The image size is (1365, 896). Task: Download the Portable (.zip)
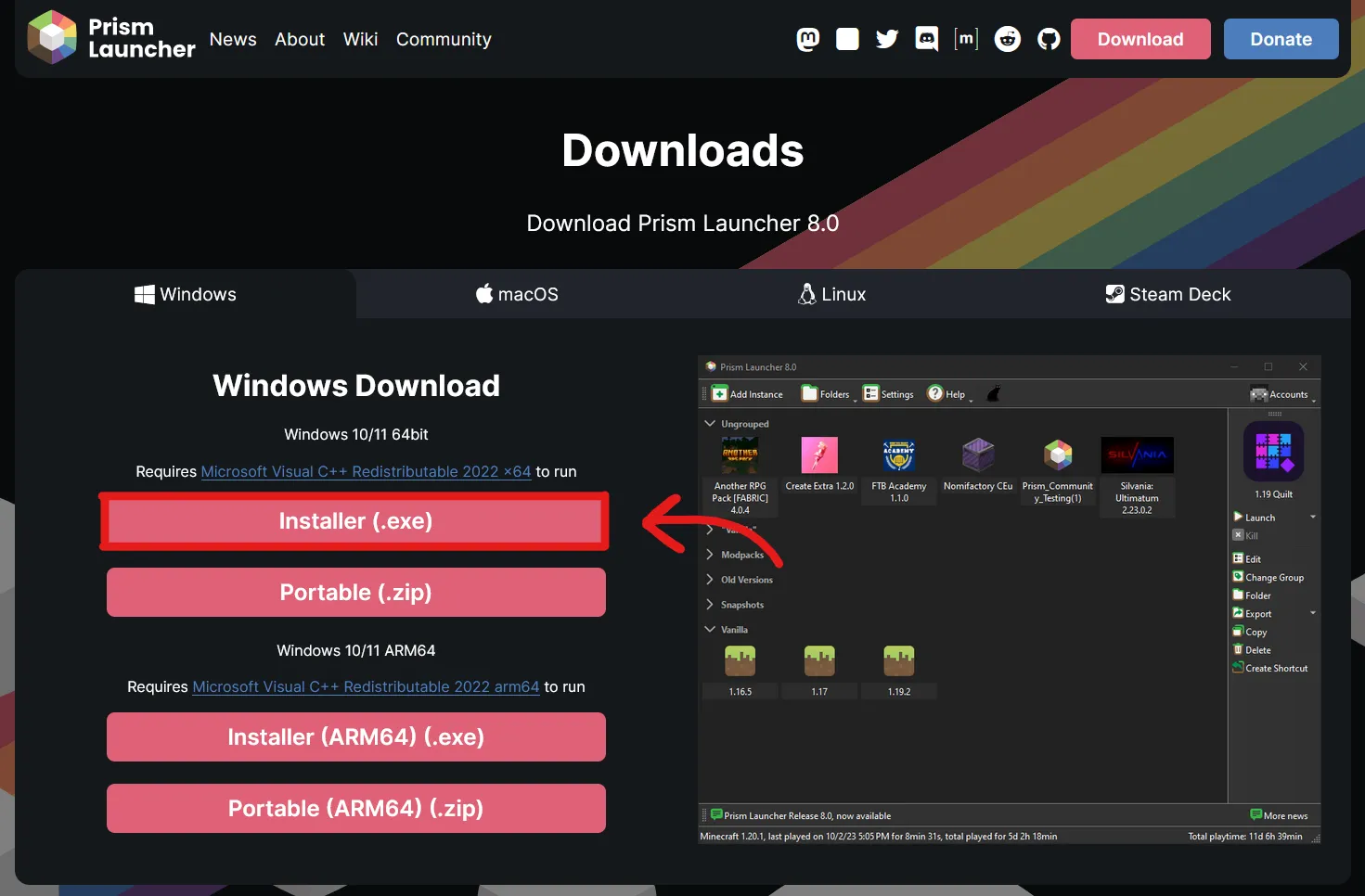coord(355,593)
